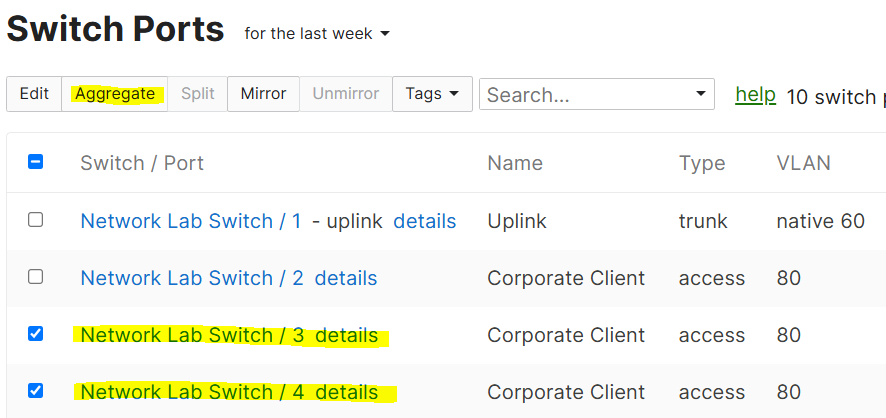Toggle the select-all header checkbox
886x418 pixels.
(36, 163)
